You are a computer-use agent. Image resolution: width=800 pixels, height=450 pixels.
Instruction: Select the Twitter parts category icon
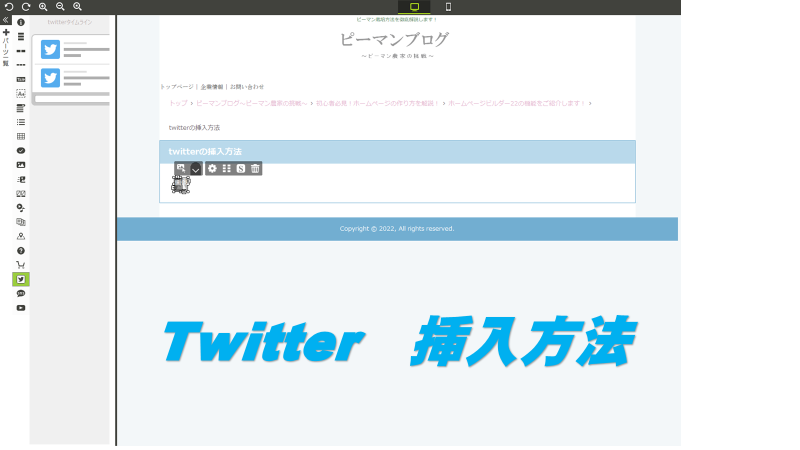coord(21,279)
